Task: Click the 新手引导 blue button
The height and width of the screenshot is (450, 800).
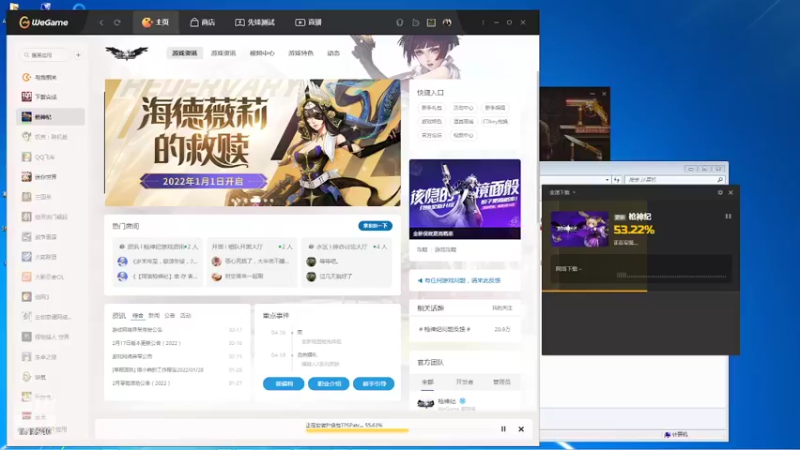Action: pos(373,384)
